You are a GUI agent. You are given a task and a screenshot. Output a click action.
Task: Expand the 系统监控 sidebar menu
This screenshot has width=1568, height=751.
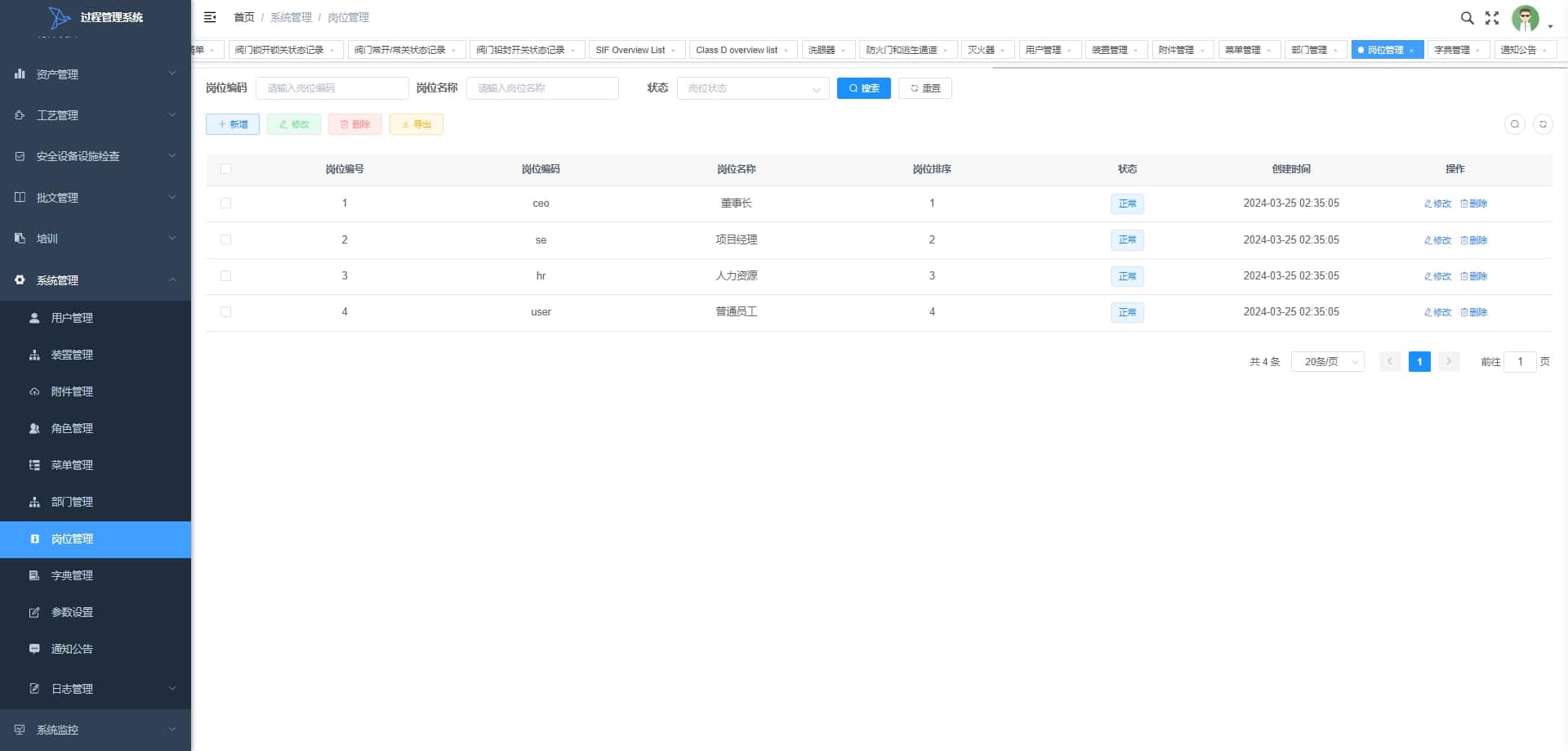(x=96, y=730)
